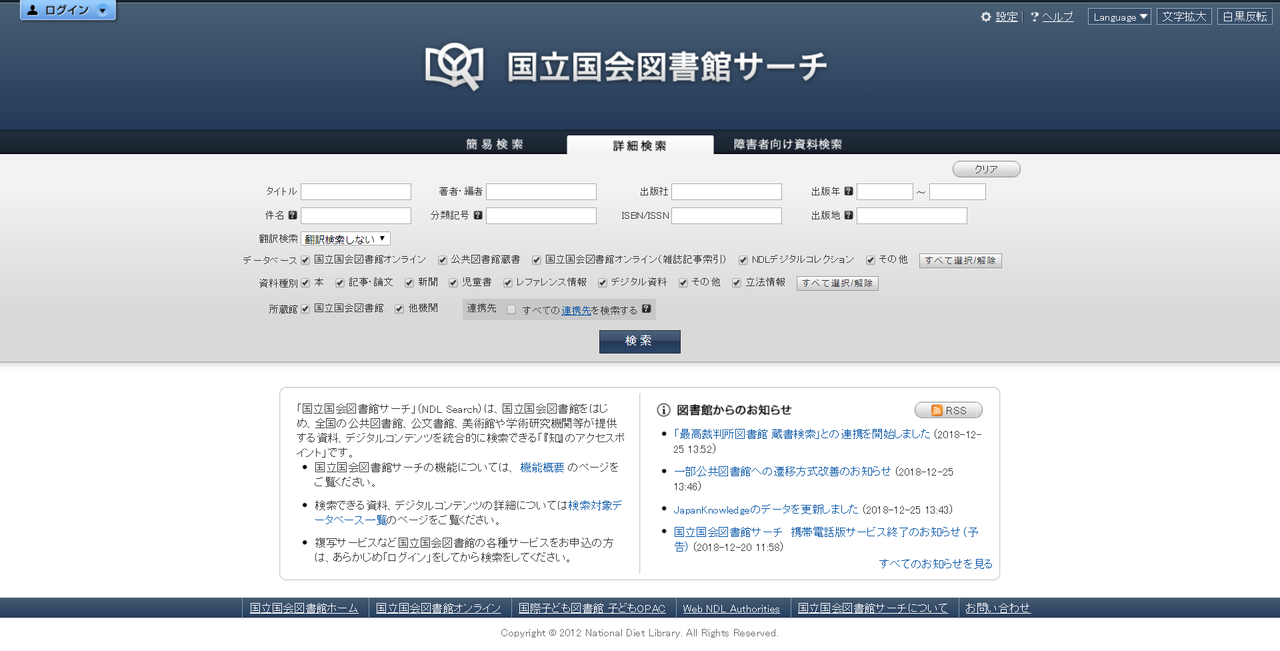Open footer 国立国会図書館ホーム link
The image size is (1280, 651).
[304, 608]
